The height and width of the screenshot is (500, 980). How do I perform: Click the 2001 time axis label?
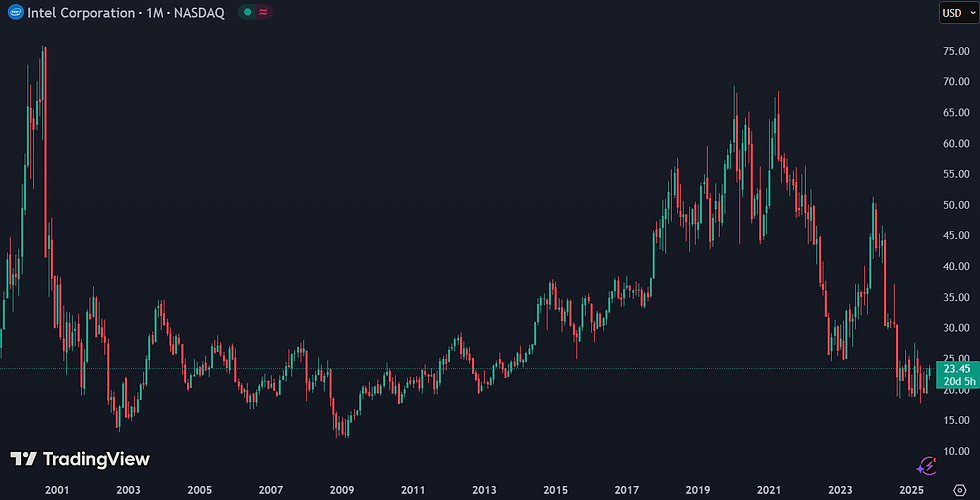pyautogui.click(x=57, y=489)
